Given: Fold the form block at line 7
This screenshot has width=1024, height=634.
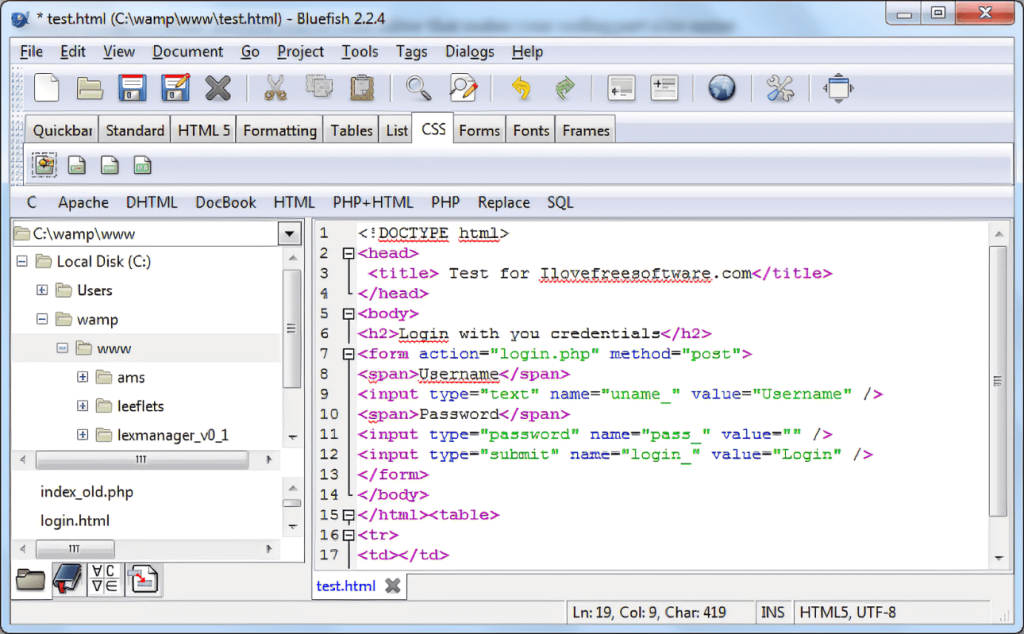Looking at the screenshot, I should 349,354.
